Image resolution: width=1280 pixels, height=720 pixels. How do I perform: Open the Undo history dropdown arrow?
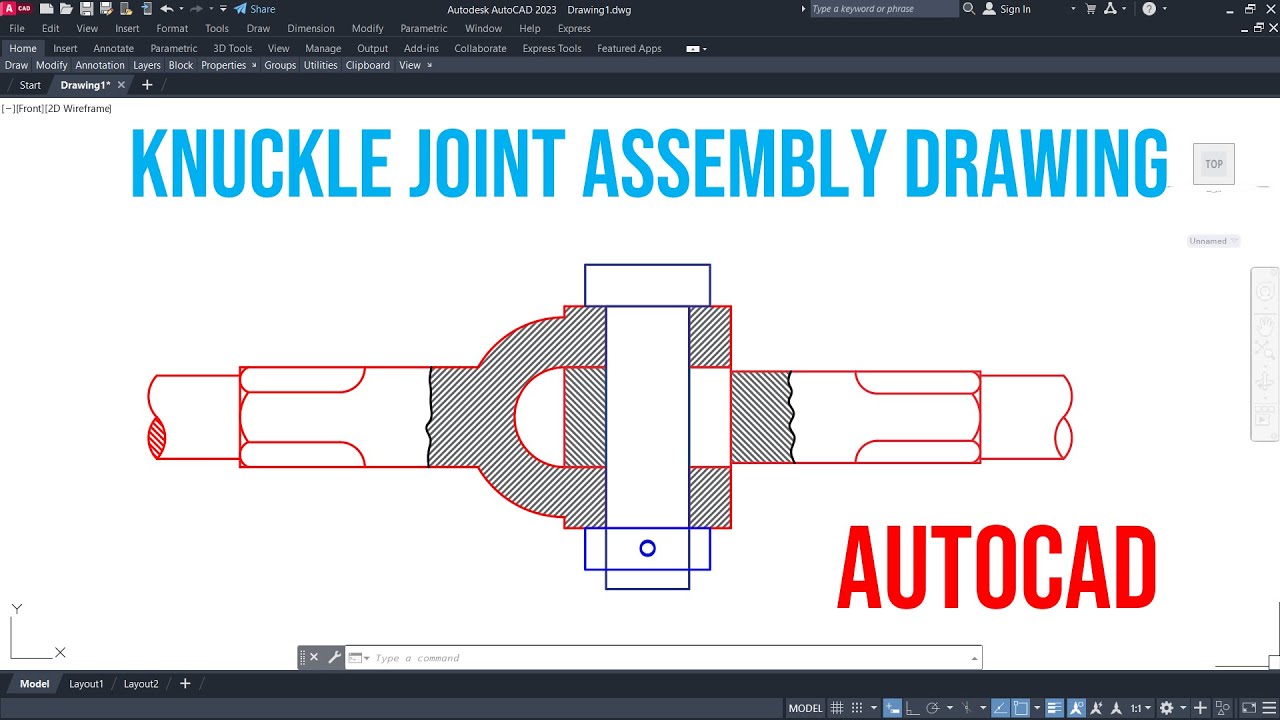(181, 9)
